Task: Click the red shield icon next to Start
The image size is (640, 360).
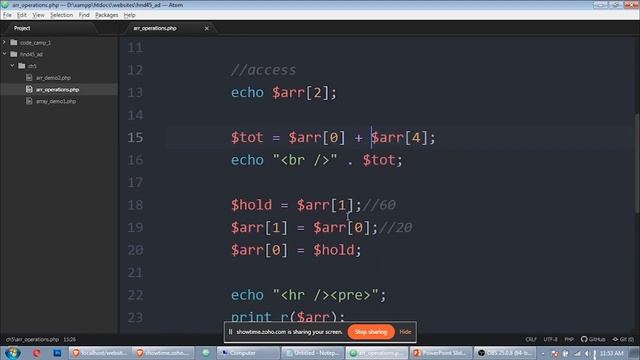Action: 37,353
